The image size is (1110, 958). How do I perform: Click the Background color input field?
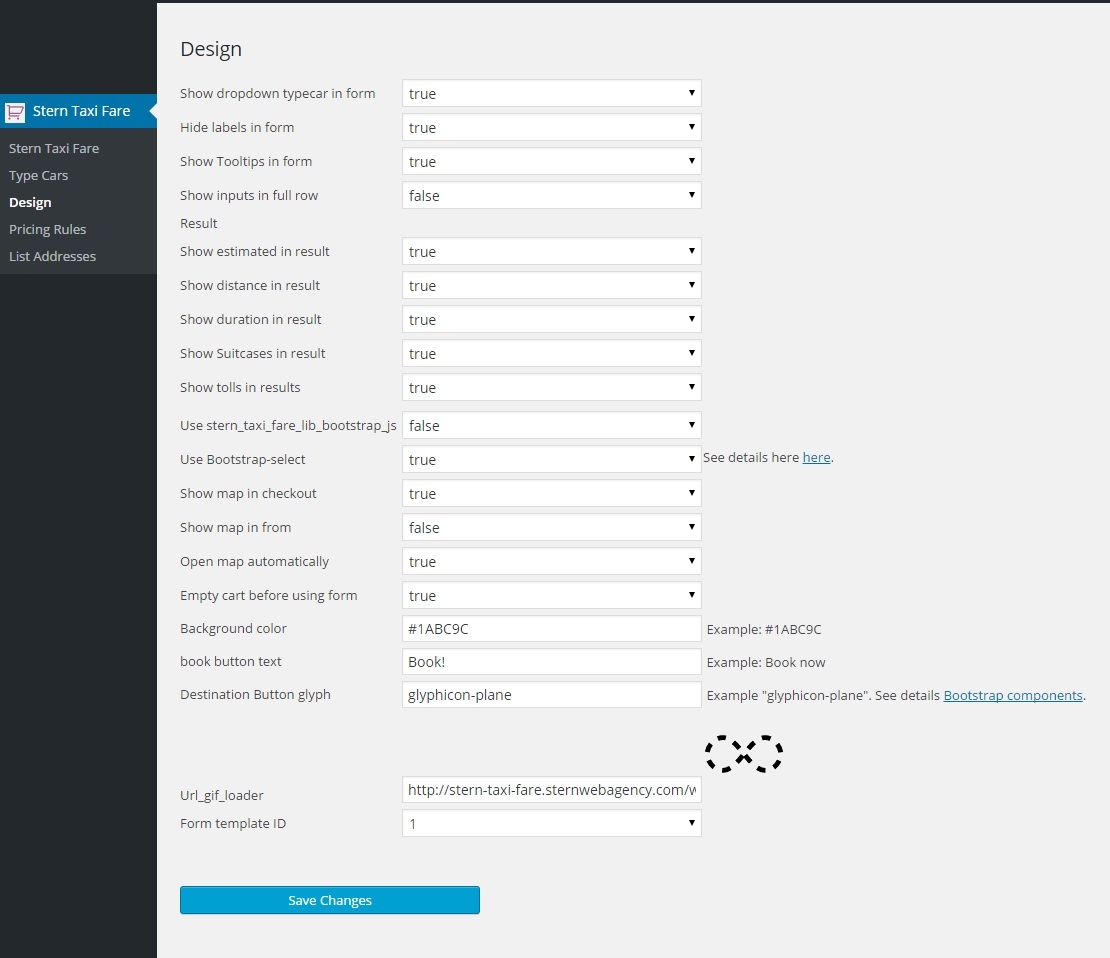(x=551, y=629)
